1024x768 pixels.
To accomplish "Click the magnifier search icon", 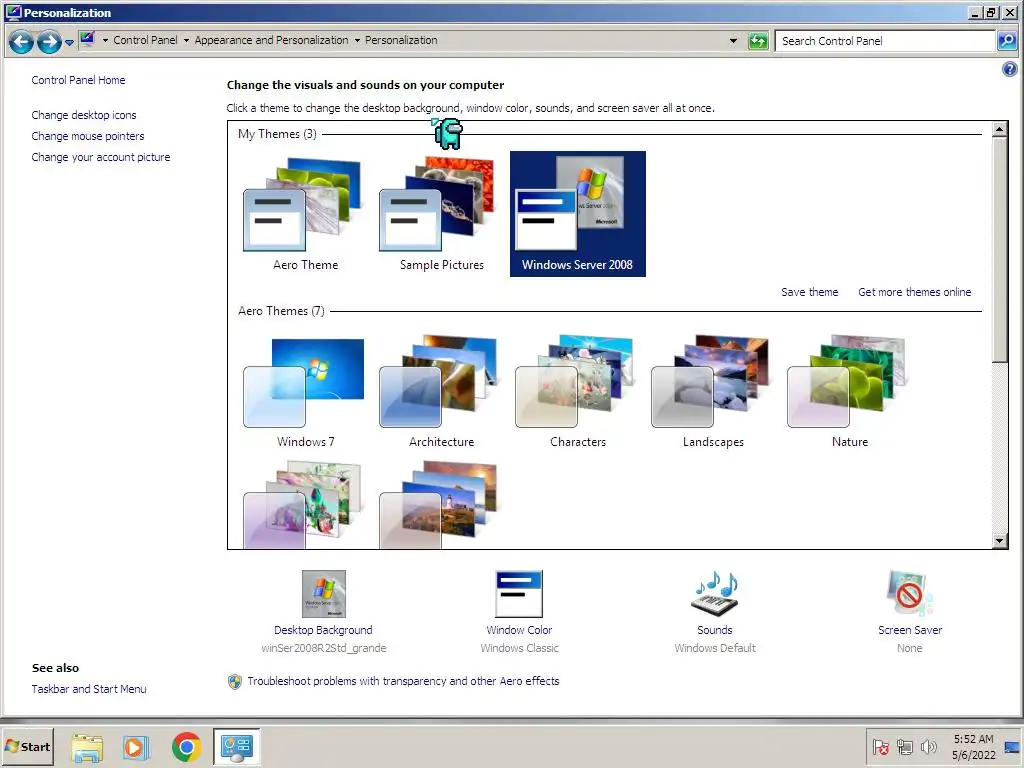I will click(1006, 41).
